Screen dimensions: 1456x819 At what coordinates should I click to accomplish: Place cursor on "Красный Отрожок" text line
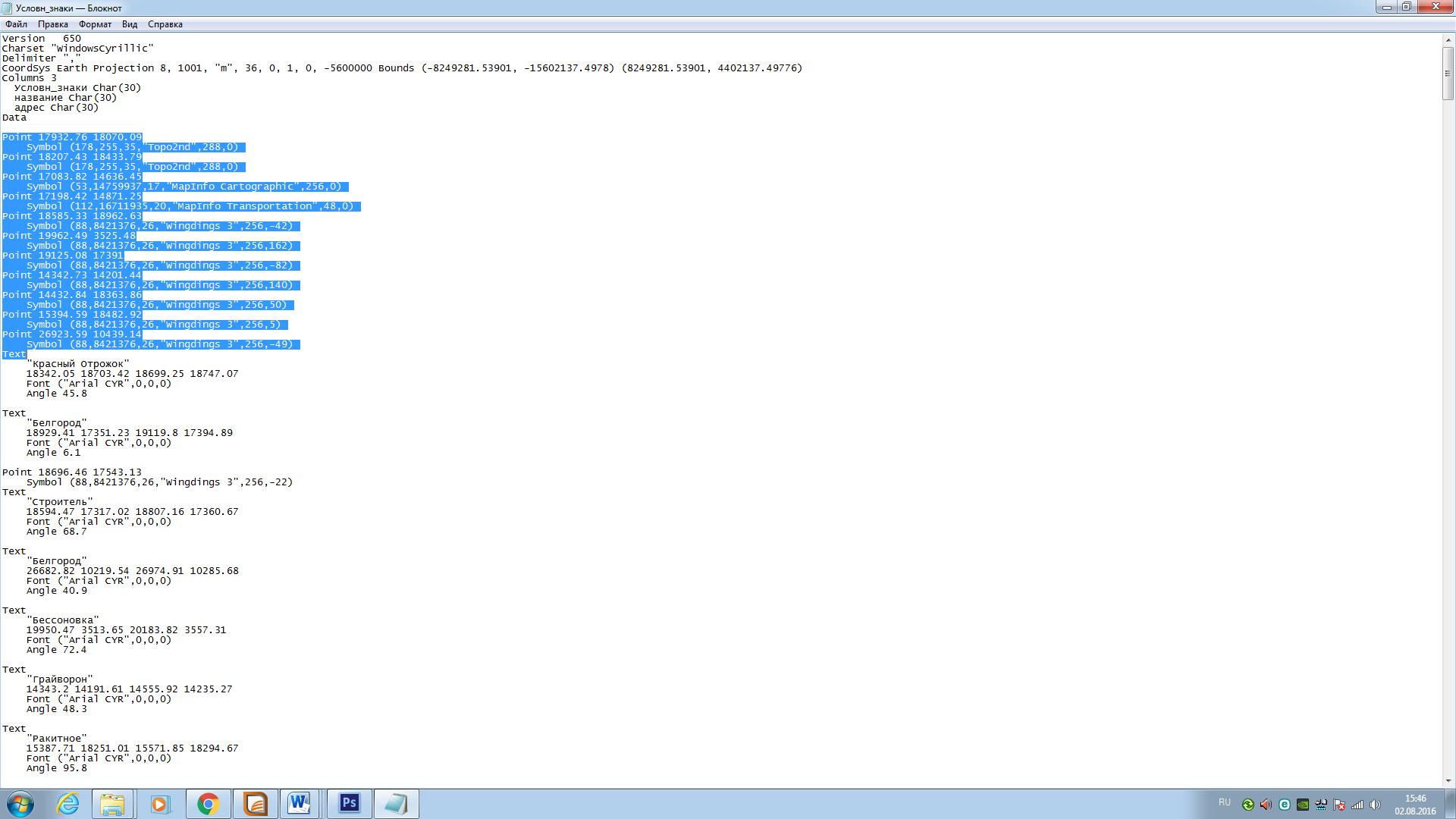pyautogui.click(x=80, y=364)
